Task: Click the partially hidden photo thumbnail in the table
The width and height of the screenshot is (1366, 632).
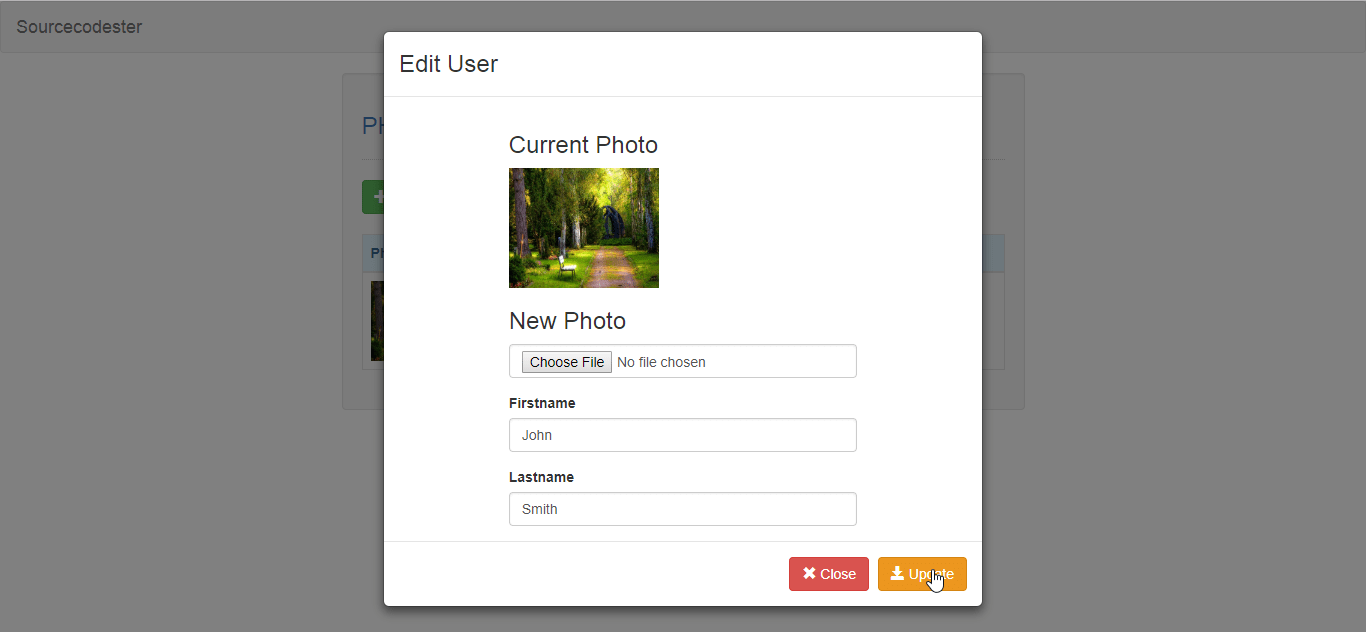Action: (377, 321)
